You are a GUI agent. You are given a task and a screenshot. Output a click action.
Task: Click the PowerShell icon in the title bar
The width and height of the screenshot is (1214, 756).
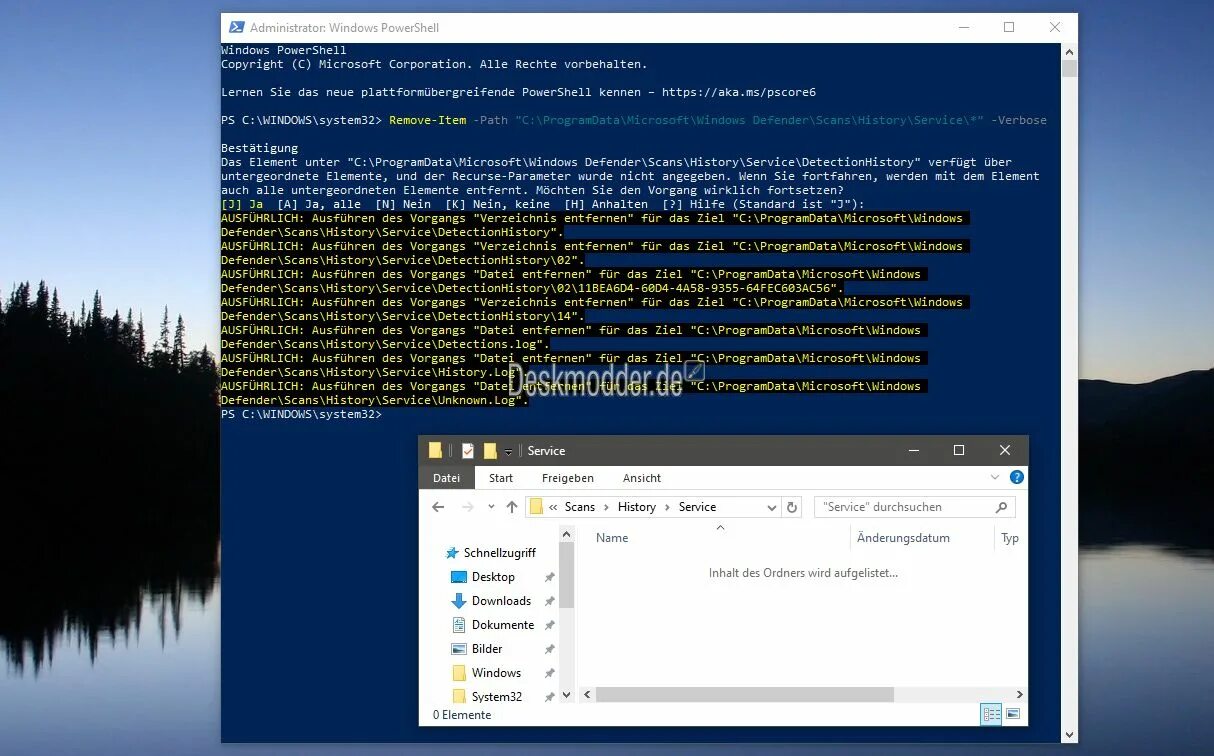pos(236,28)
